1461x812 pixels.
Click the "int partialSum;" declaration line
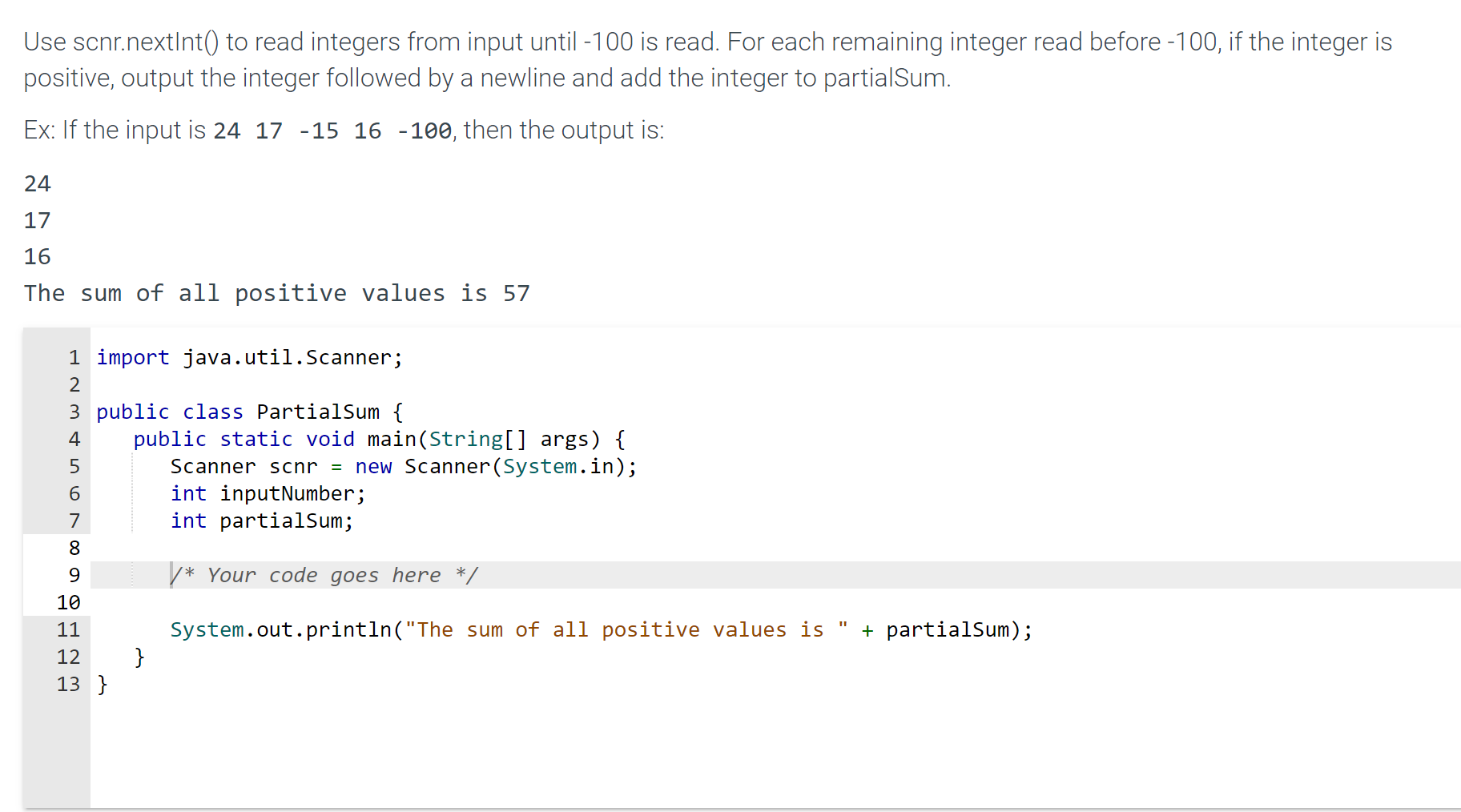click(x=261, y=521)
